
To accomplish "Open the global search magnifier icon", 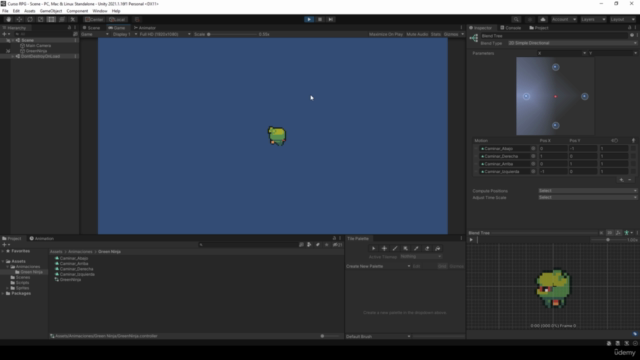I will (516, 19).
